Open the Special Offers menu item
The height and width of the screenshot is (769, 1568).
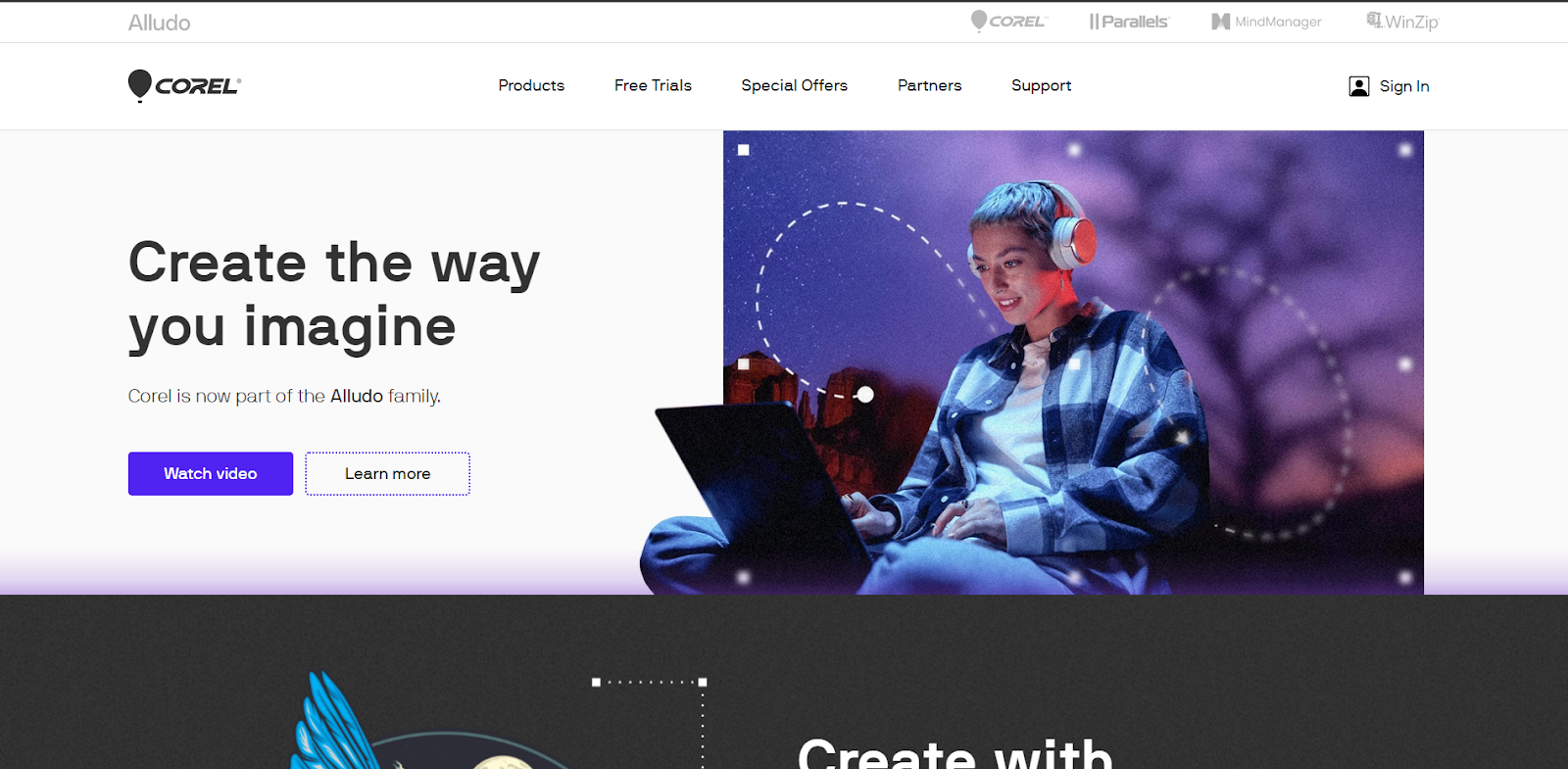794,85
